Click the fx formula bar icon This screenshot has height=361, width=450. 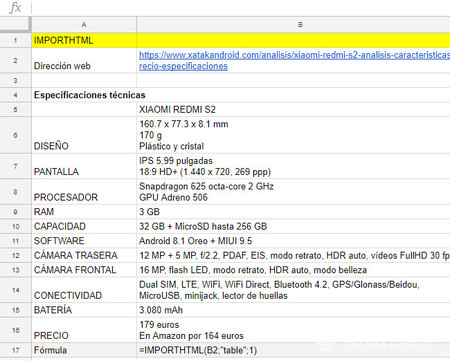pyautogui.click(x=15, y=7)
